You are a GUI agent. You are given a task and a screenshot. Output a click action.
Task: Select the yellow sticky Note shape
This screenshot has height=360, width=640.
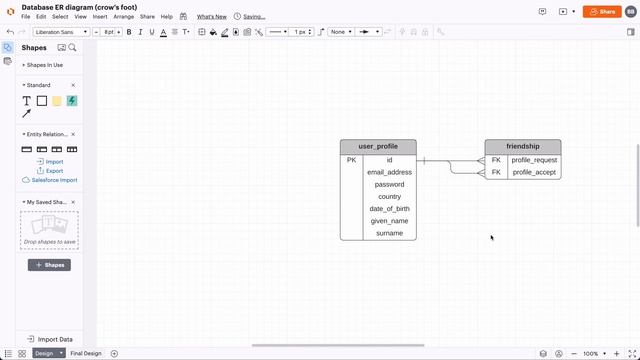57,100
